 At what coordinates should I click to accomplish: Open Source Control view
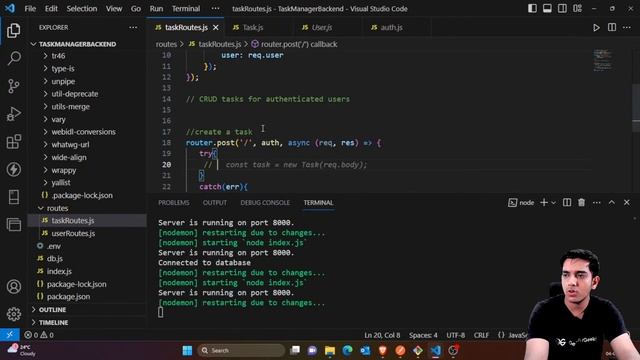point(13,86)
